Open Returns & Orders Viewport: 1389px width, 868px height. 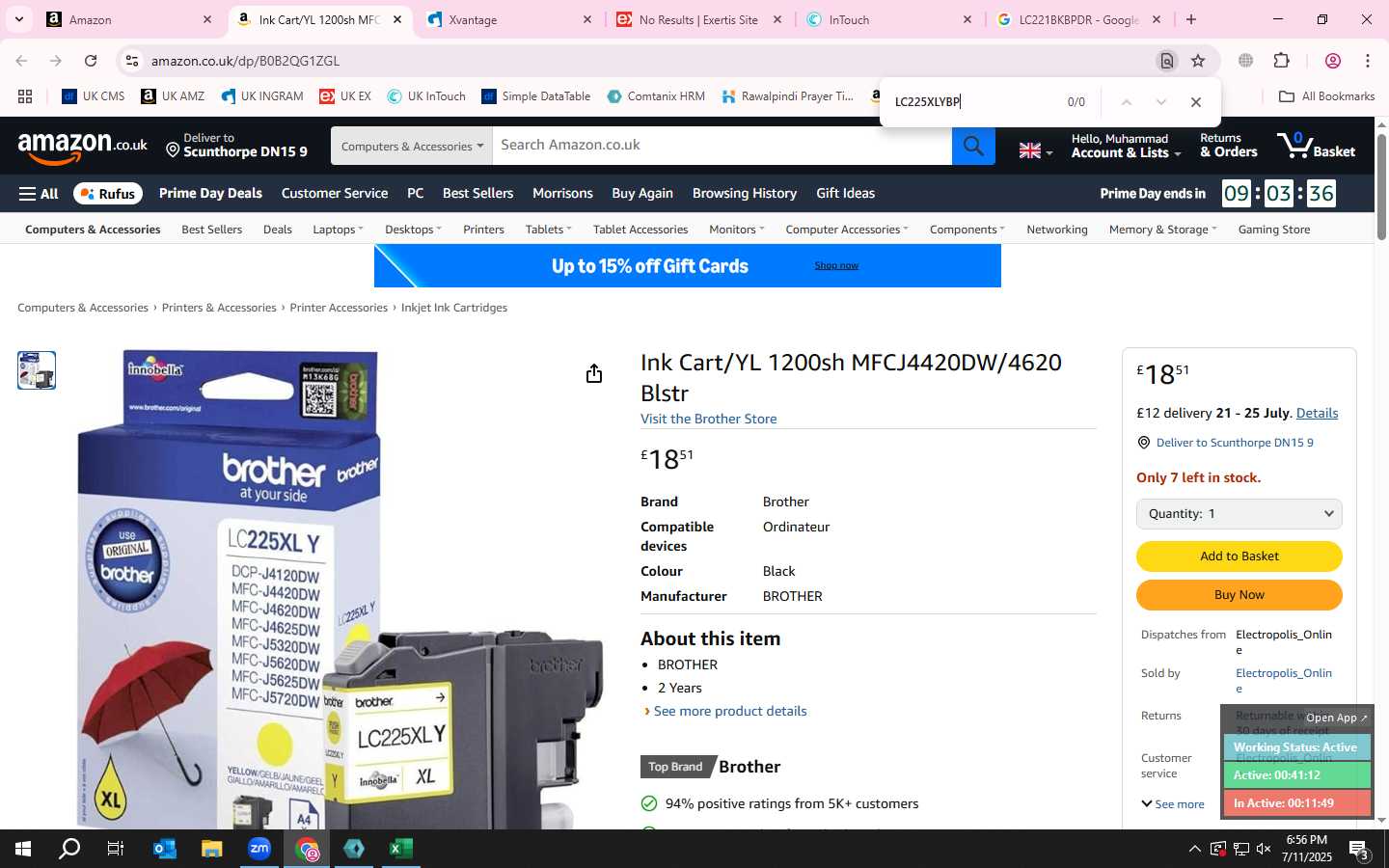point(1228,146)
